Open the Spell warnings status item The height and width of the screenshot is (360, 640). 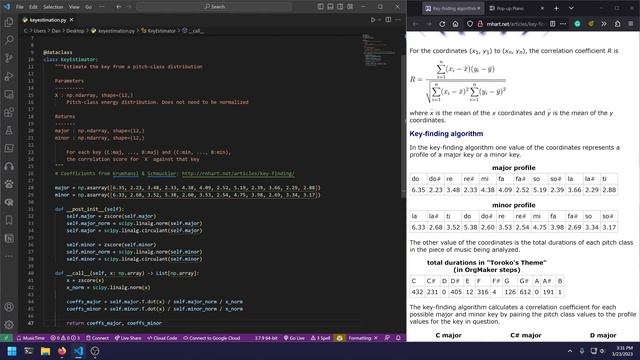(x=321, y=338)
